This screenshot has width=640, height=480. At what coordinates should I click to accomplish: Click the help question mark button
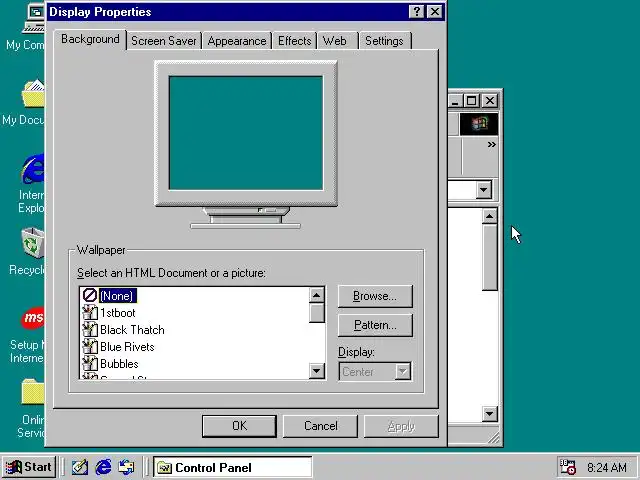[x=417, y=11]
